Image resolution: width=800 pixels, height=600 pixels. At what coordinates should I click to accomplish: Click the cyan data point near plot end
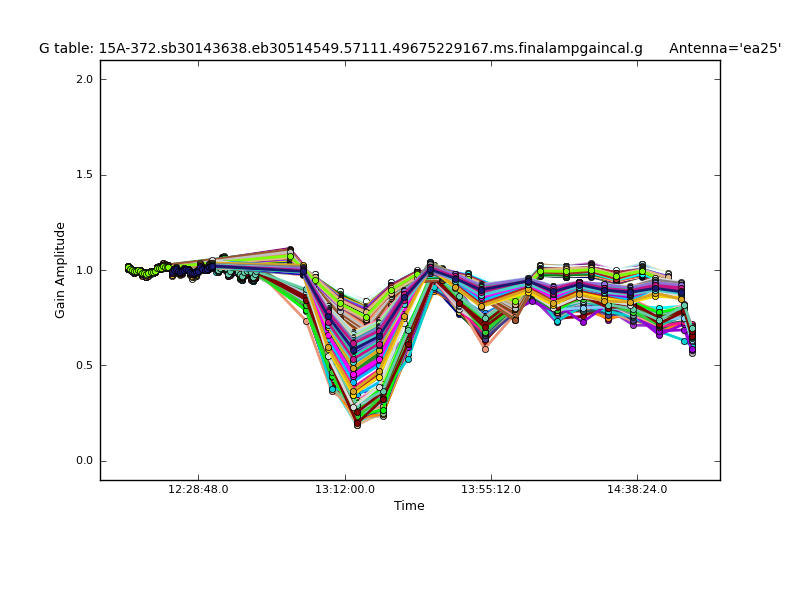[x=685, y=341]
